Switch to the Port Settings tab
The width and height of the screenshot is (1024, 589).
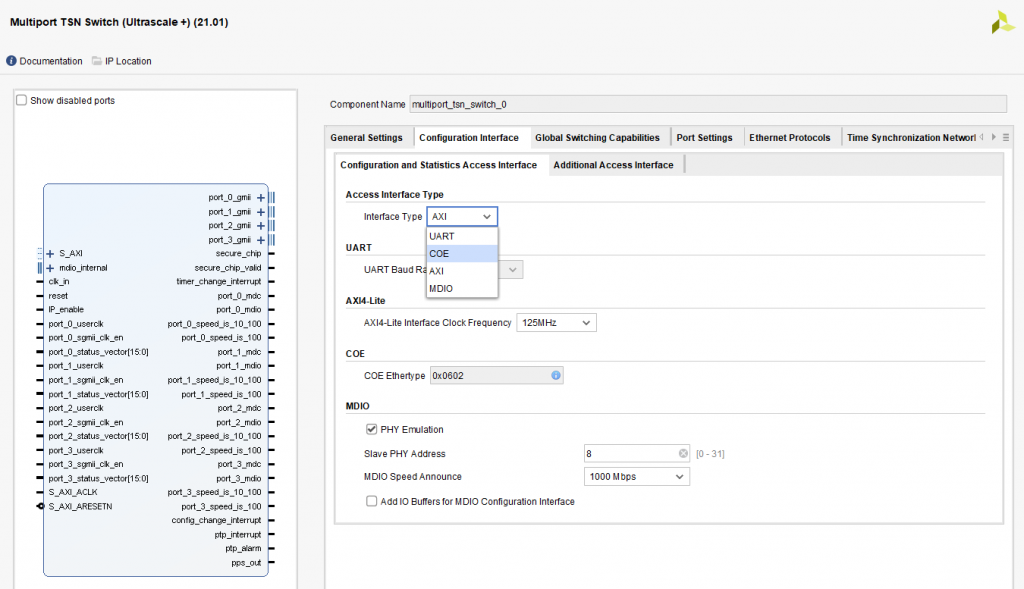pyautogui.click(x=704, y=138)
